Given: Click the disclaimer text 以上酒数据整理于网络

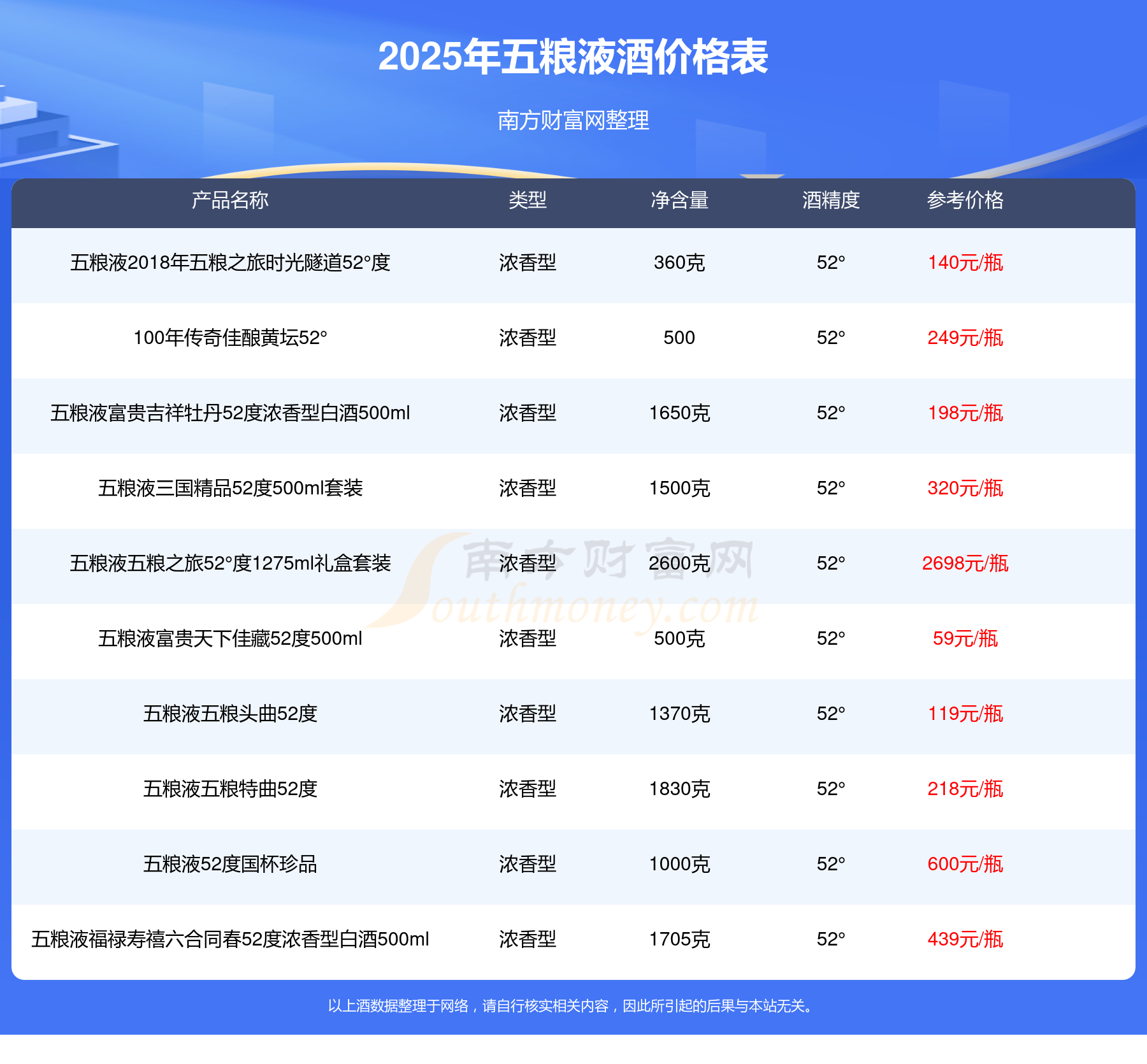Looking at the screenshot, I should (398, 1006).
